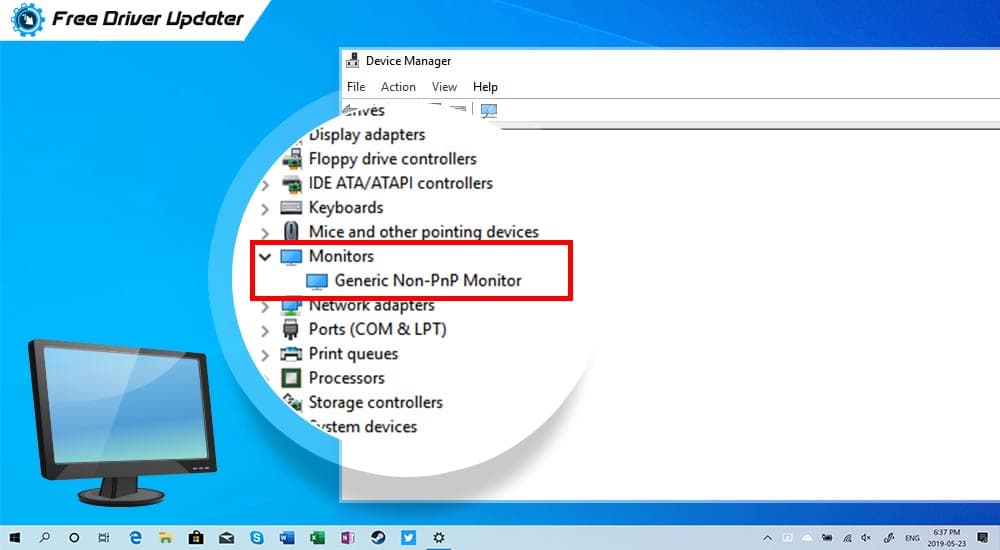Expand the Ports (COM & LPT) node

[265, 331]
